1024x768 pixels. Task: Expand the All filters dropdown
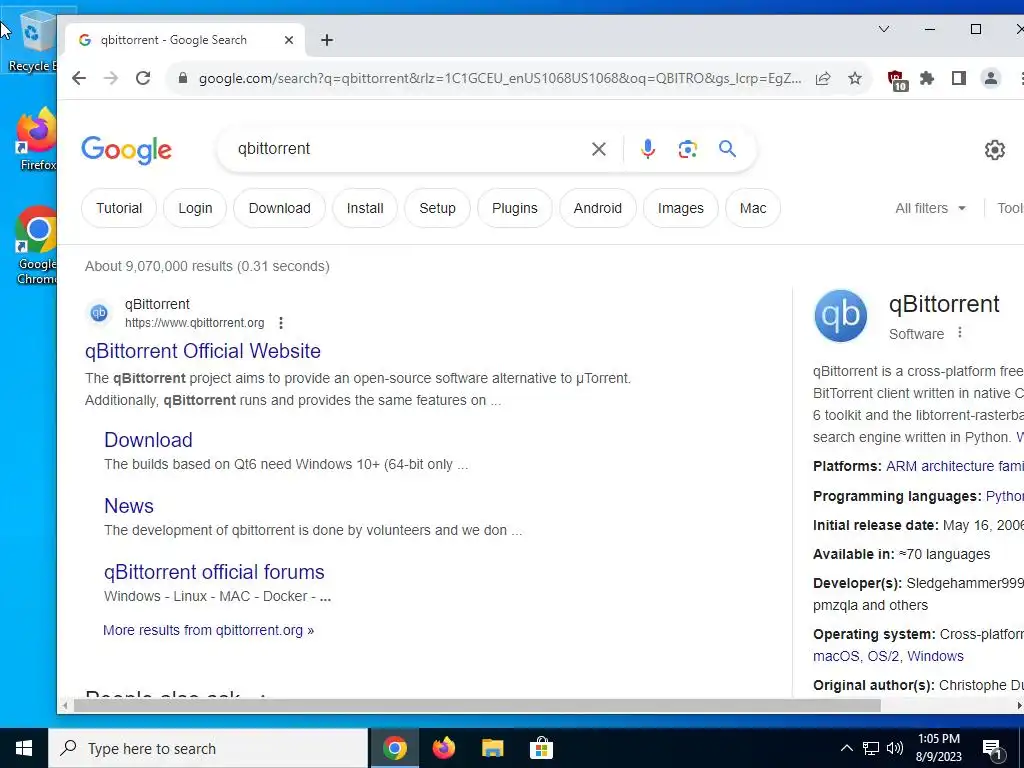coord(931,208)
